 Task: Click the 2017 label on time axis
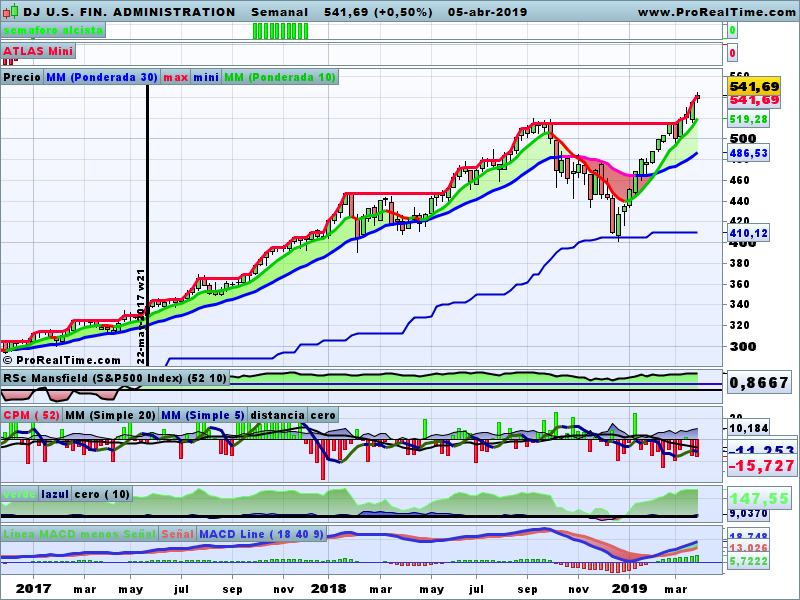(33, 588)
